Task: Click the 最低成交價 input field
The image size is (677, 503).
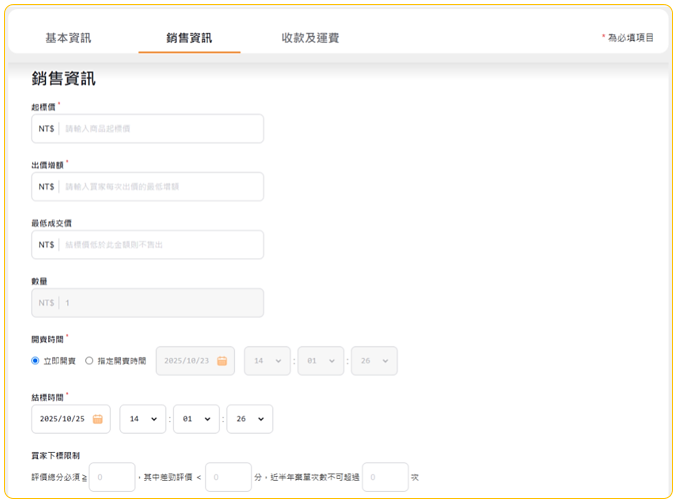Action: [160, 245]
